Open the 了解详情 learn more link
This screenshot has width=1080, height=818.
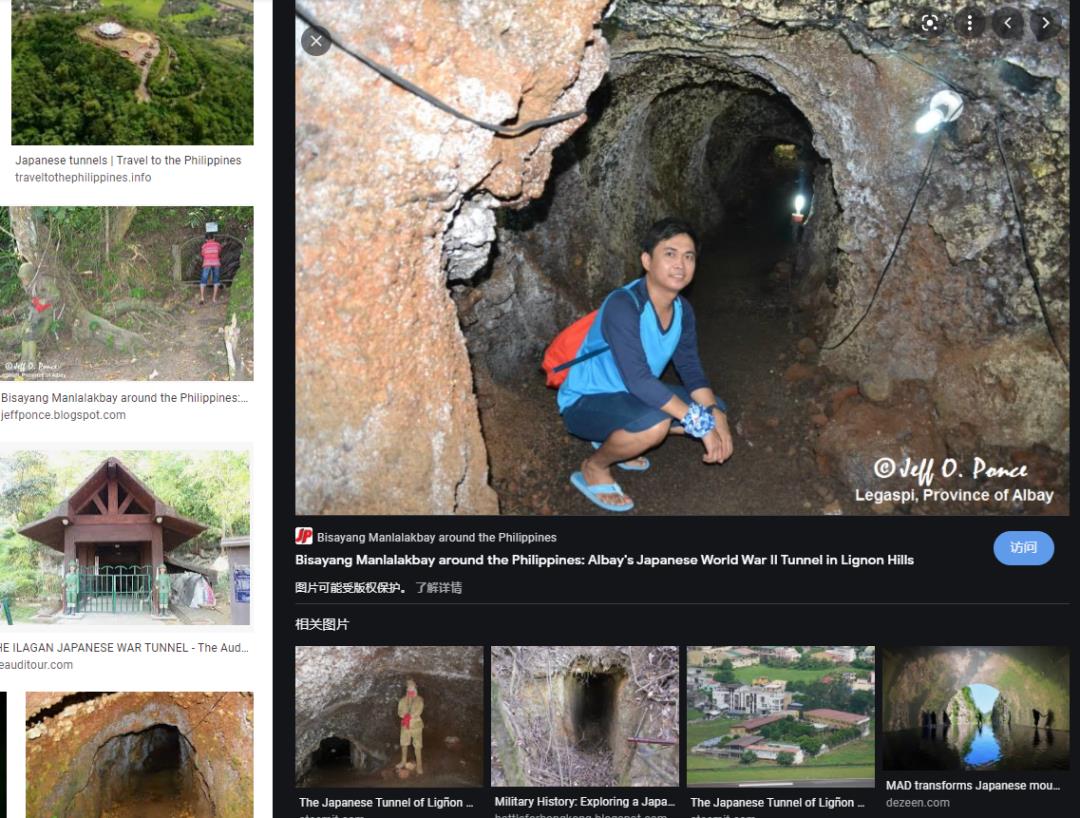click(438, 587)
